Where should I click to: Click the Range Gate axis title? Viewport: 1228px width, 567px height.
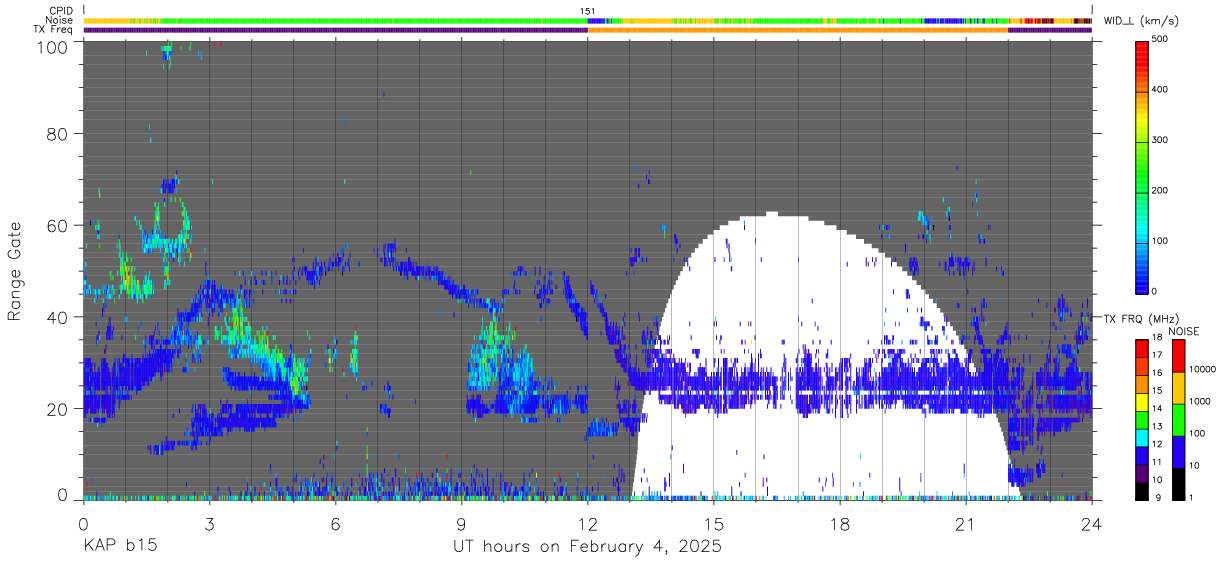click(x=15, y=270)
